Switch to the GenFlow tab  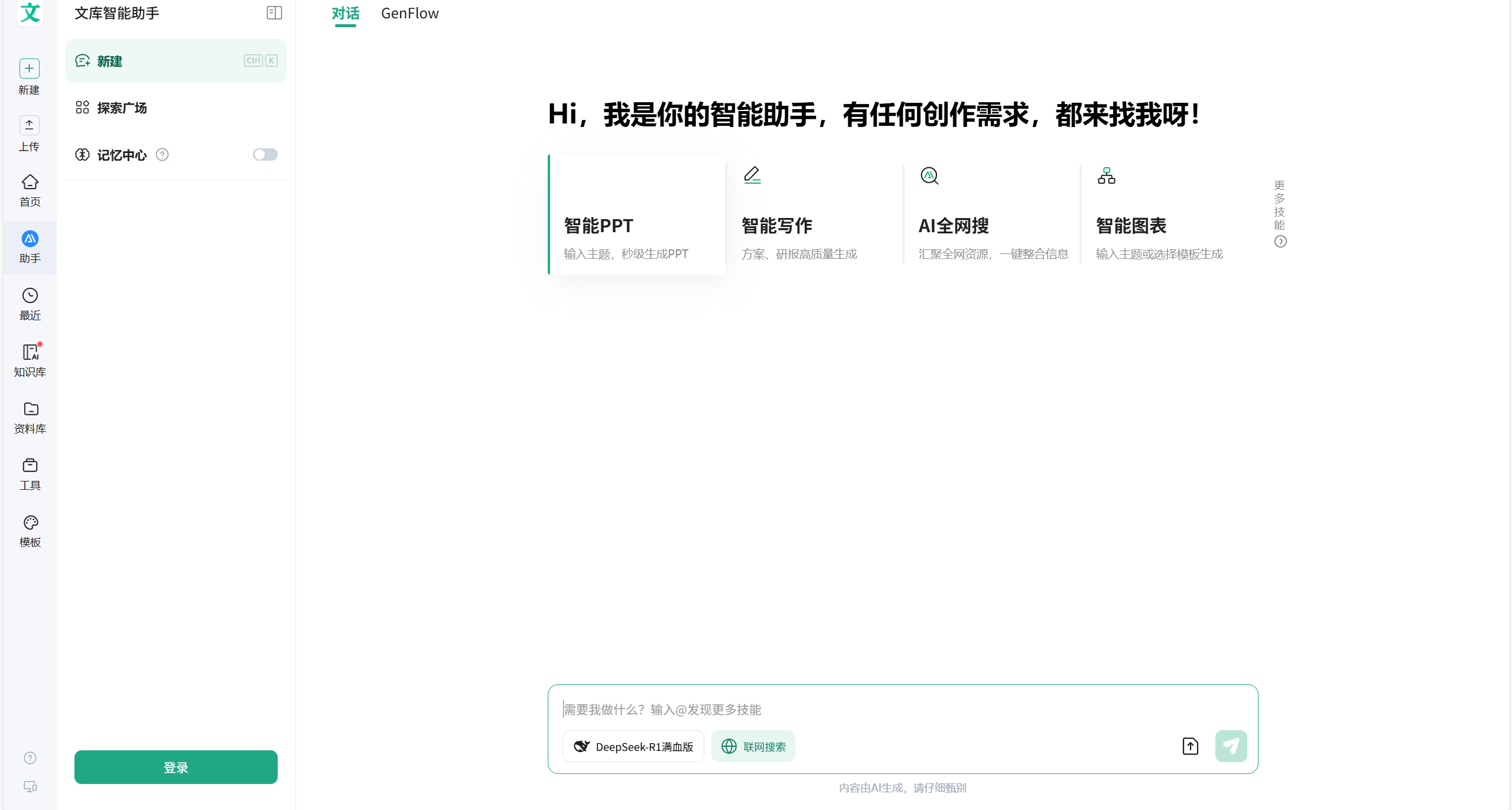tap(409, 14)
